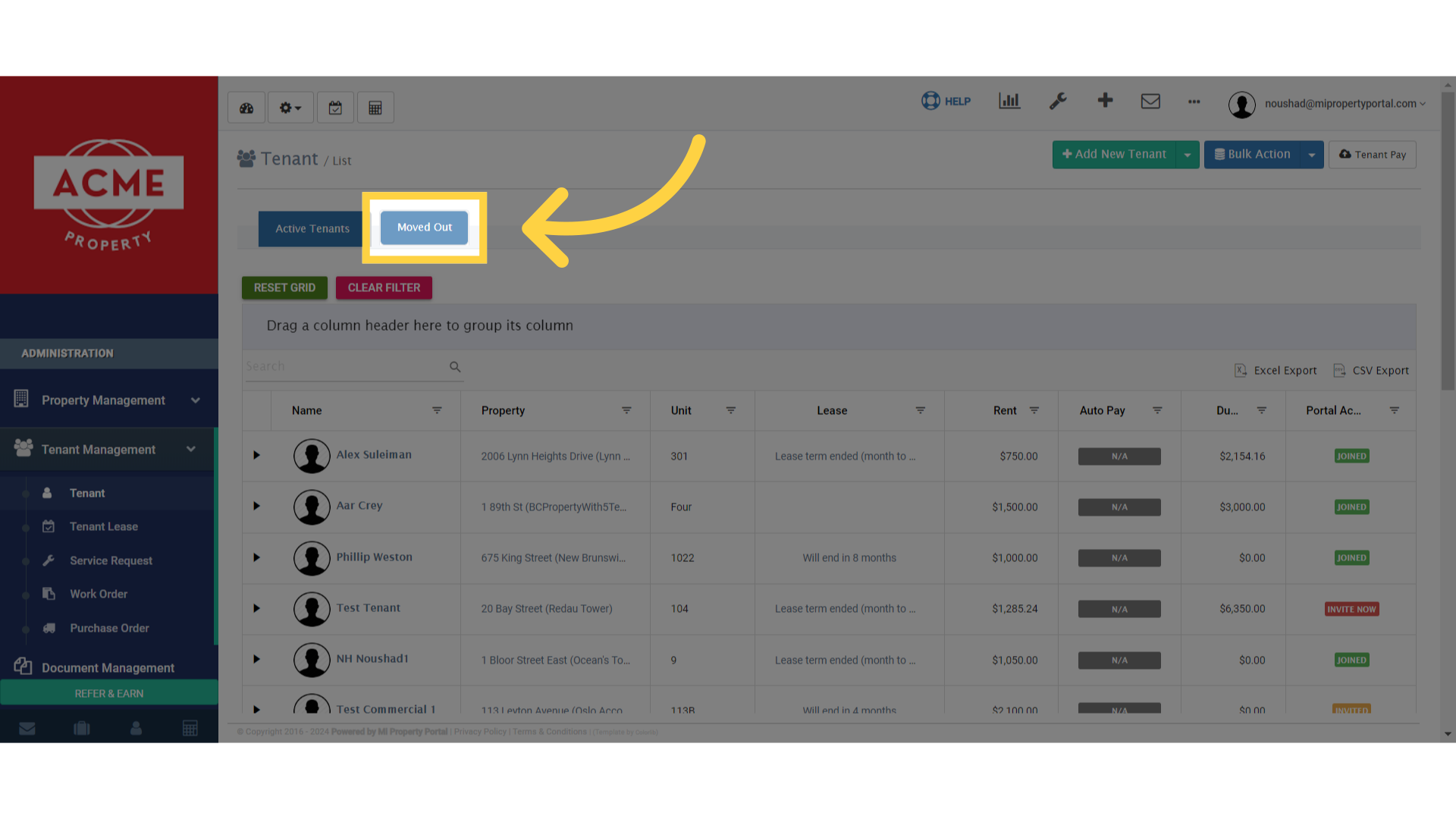Open the calendar check toolbar icon
Screen dimensions: 1456x819
point(335,108)
